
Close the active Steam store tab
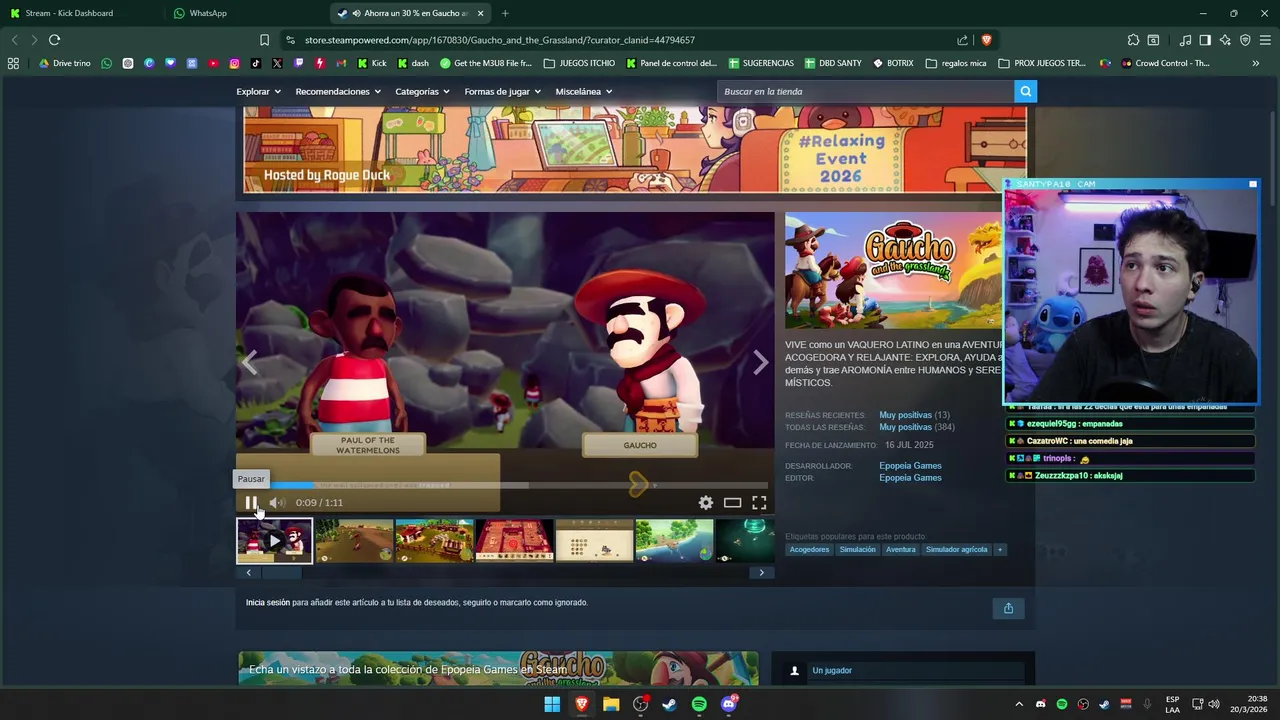(480, 13)
